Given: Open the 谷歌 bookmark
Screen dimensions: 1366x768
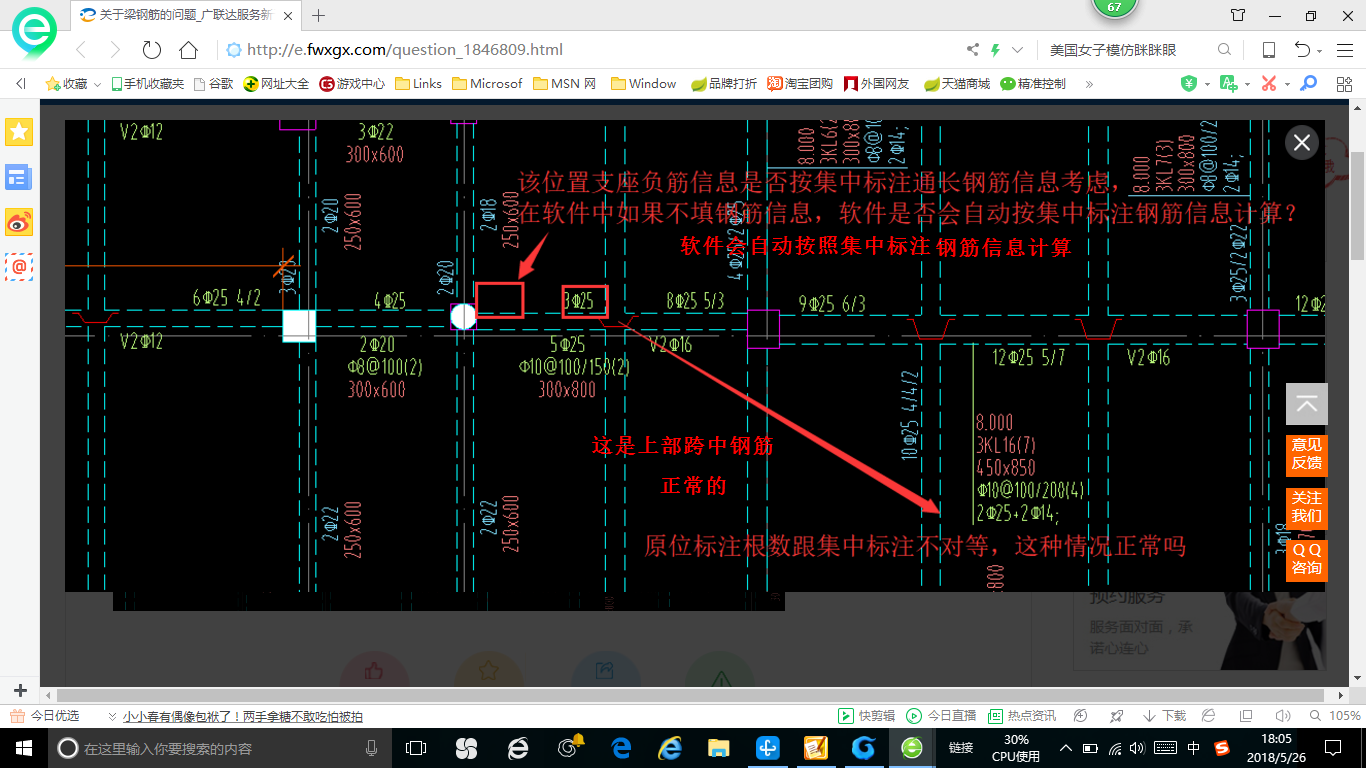Looking at the screenshot, I should tap(213, 84).
